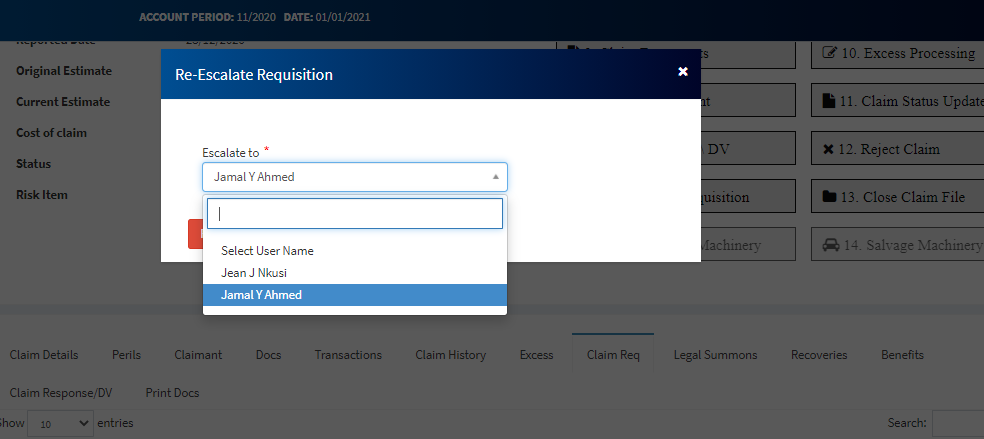Click the Reject Claim X icon
This screenshot has width=984, height=439.
pyautogui.click(x=828, y=149)
